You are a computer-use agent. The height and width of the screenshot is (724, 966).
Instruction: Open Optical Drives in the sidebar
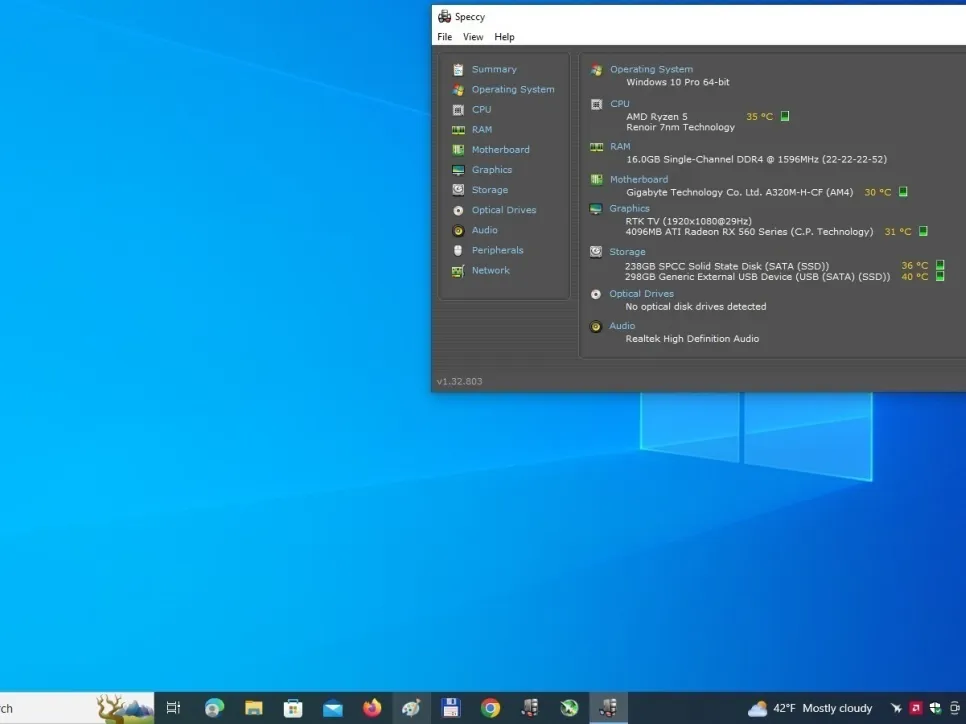503,210
